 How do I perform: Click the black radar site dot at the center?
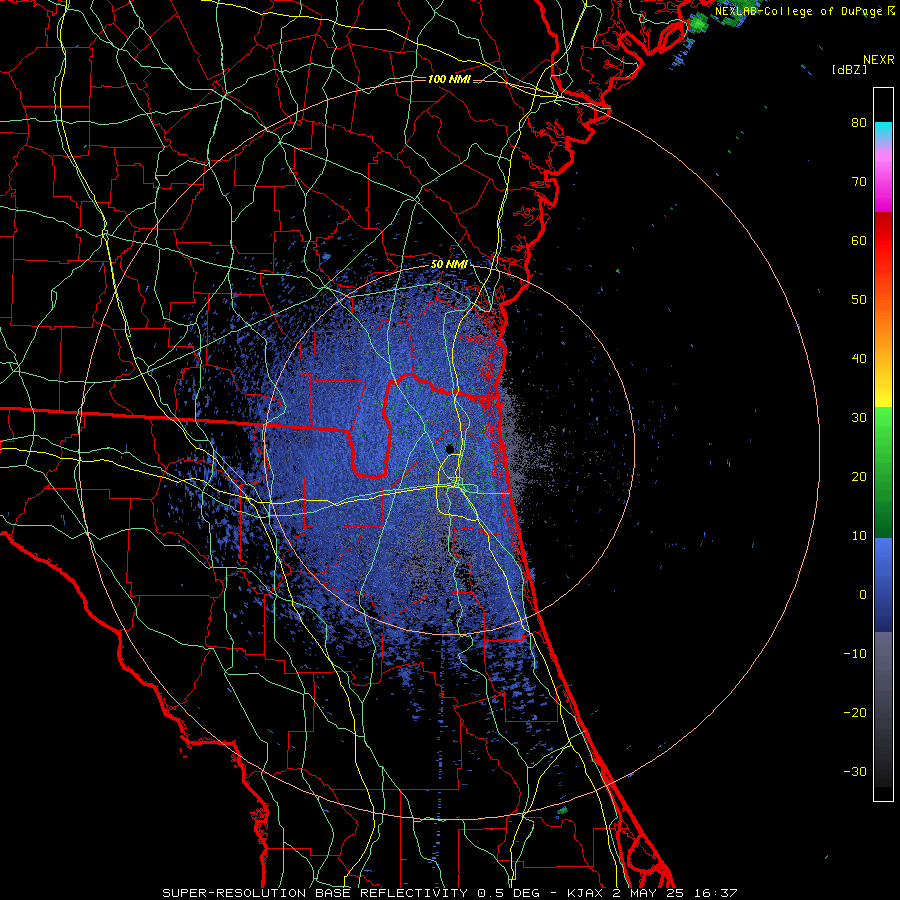[450, 448]
